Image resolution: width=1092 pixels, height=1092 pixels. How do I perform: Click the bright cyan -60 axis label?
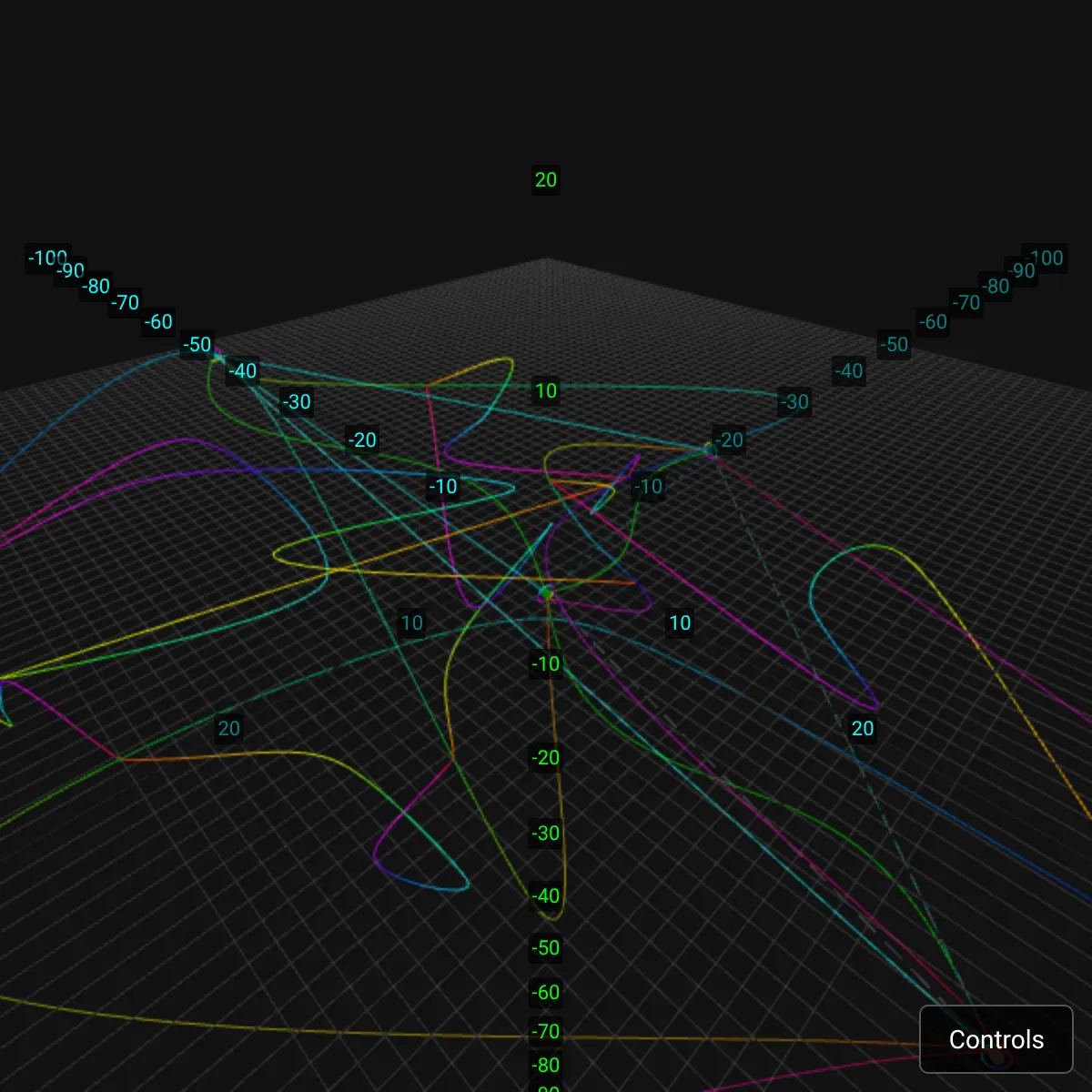click(x=158, y=322)
